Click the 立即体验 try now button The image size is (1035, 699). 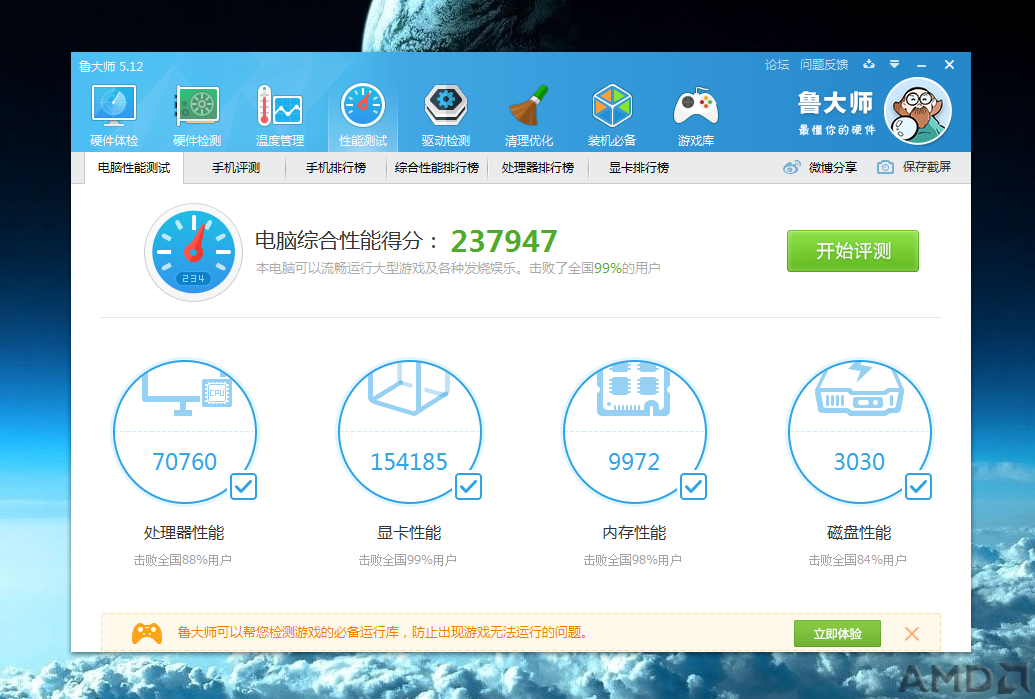pyautogui.click(x=837, y=634)
